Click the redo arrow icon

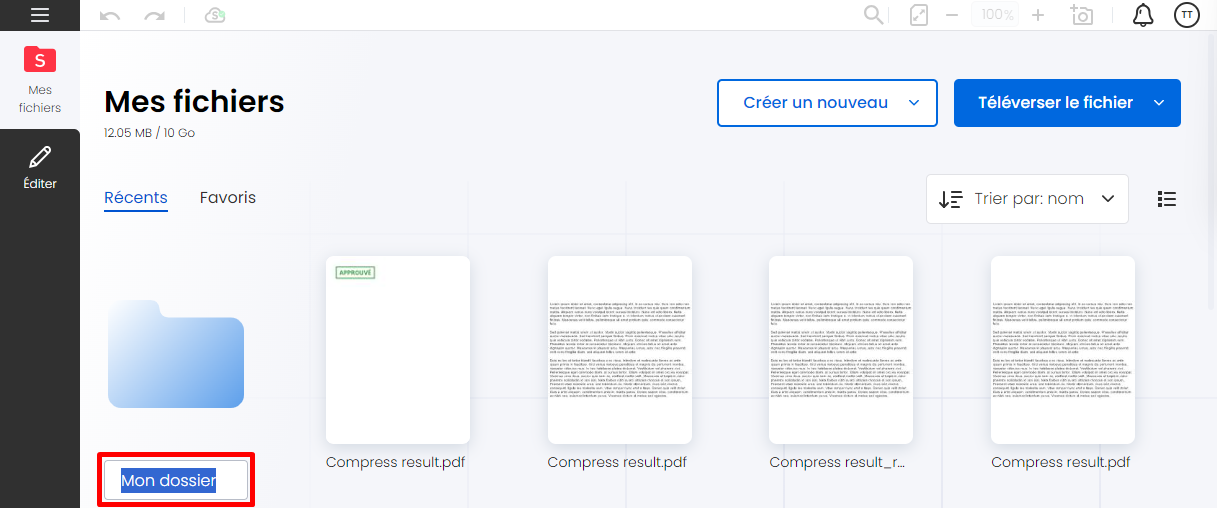[154, 15]
